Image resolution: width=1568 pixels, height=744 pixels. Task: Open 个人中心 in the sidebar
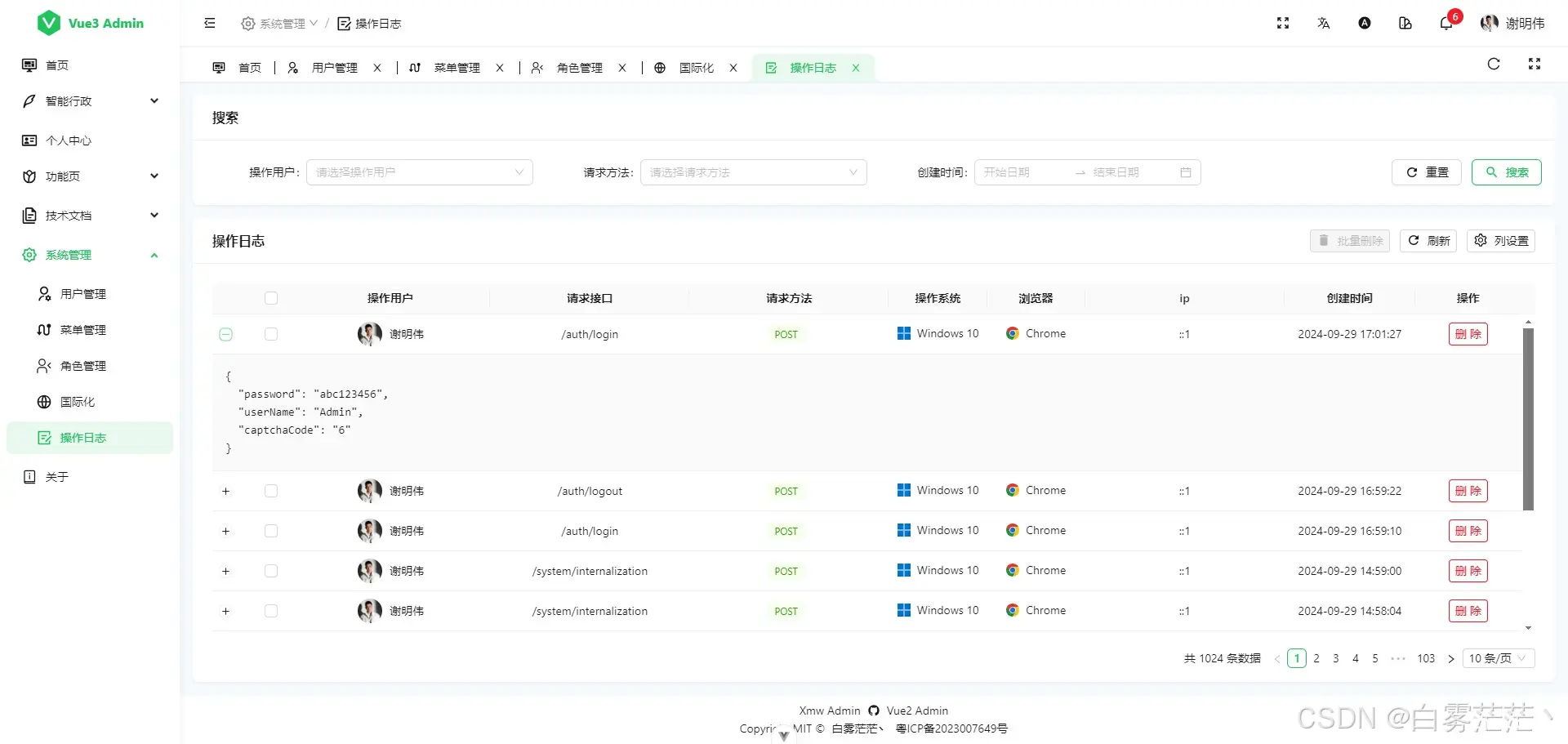[x=90, y=140]
